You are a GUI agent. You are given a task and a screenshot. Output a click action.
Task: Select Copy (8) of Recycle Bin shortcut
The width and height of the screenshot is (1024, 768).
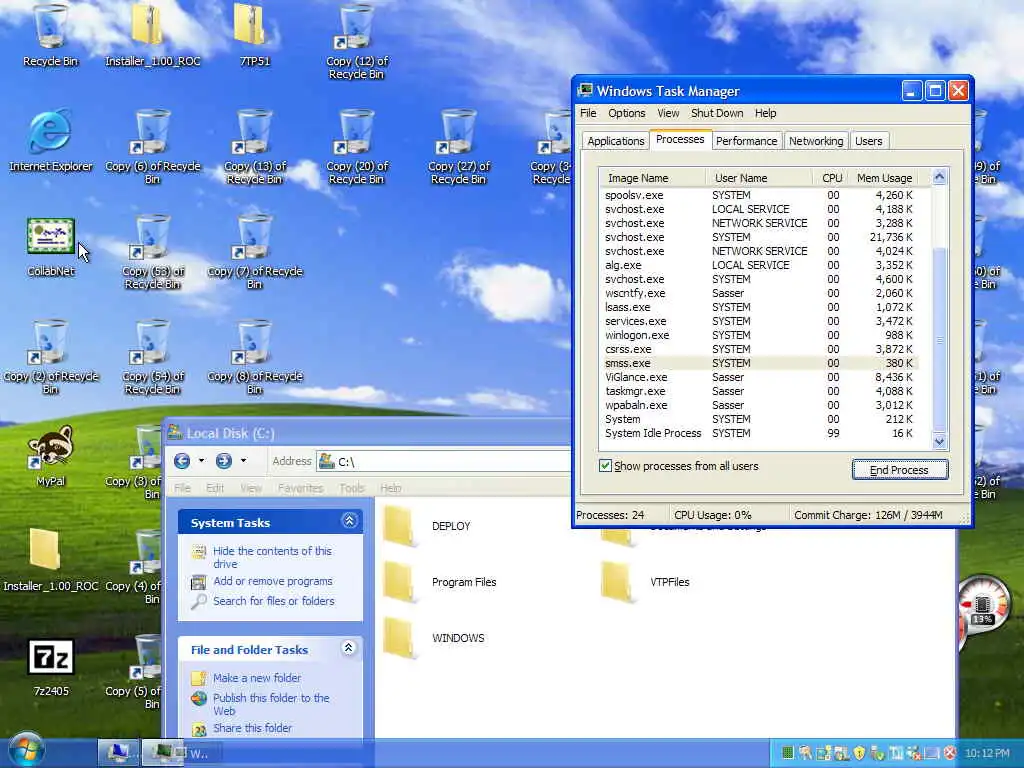[x=254, y=357]
